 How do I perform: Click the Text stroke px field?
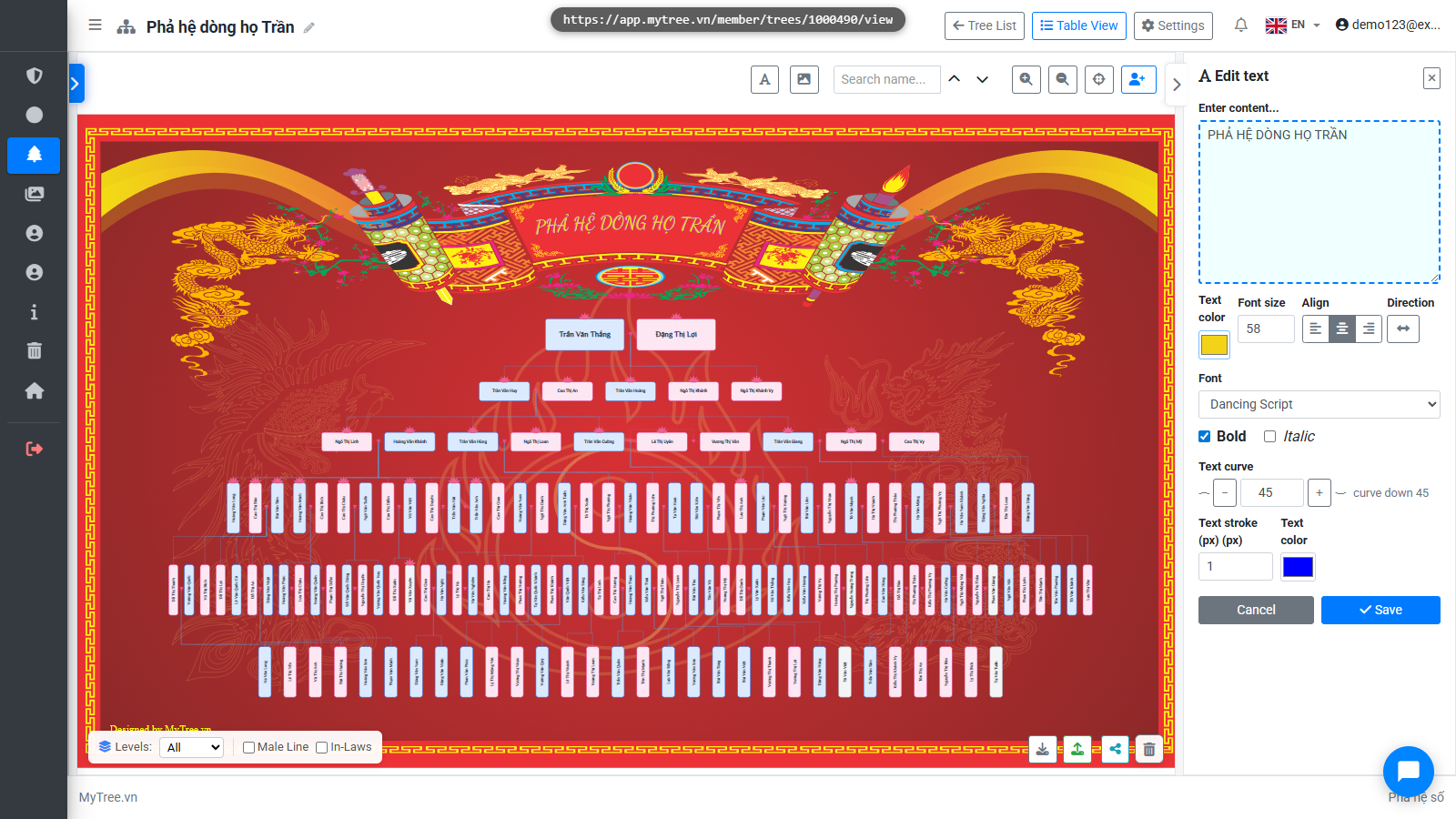click(x=1235, y=566)
